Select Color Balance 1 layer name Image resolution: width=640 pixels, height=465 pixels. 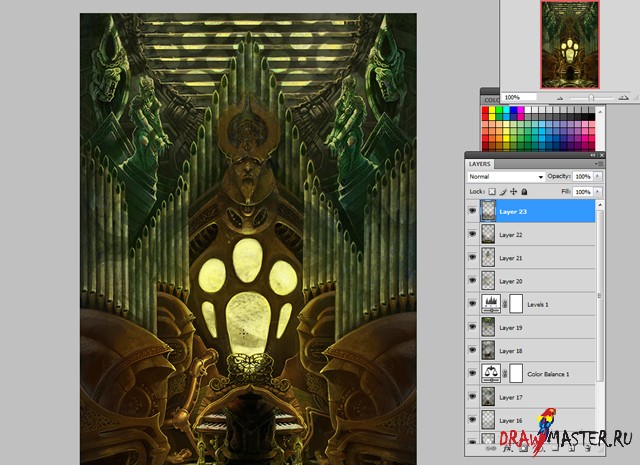[548, 374]
